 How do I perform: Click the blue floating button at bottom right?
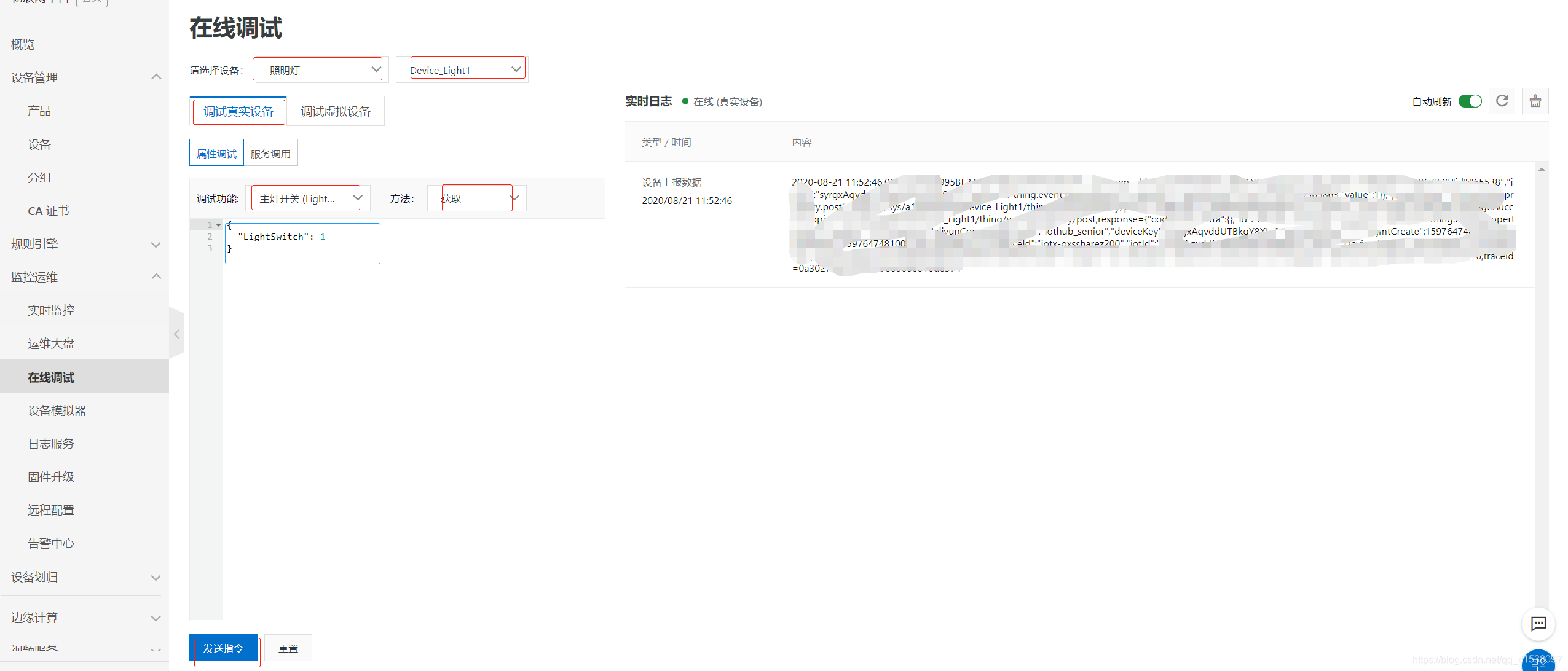click(1538, 662)
